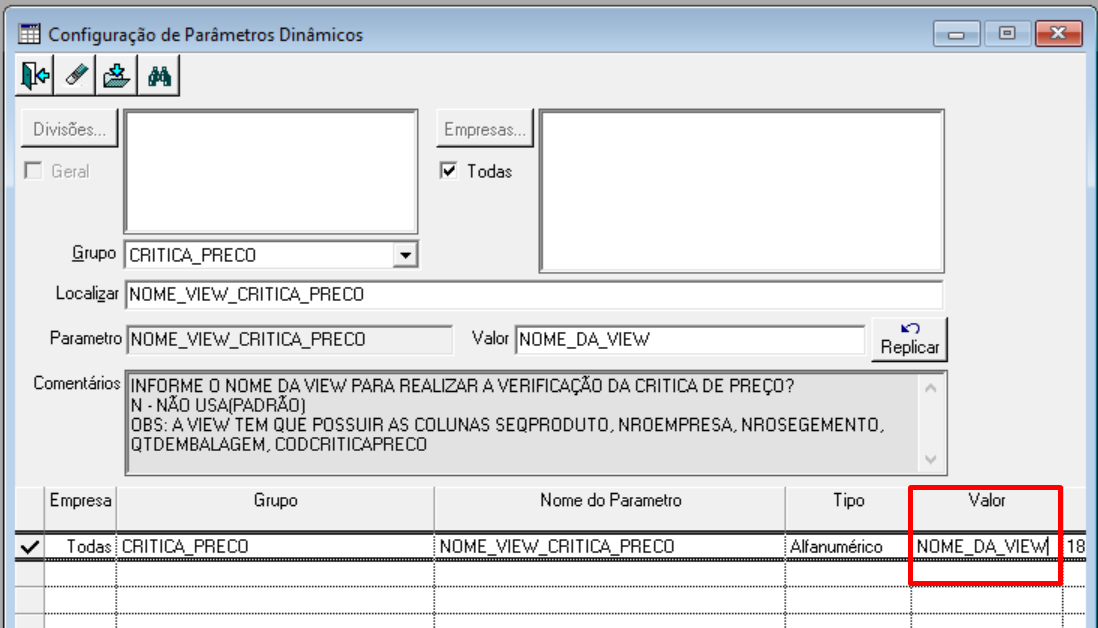Click the Replicar button
The image size is (1098, 628).
point(910,339)
